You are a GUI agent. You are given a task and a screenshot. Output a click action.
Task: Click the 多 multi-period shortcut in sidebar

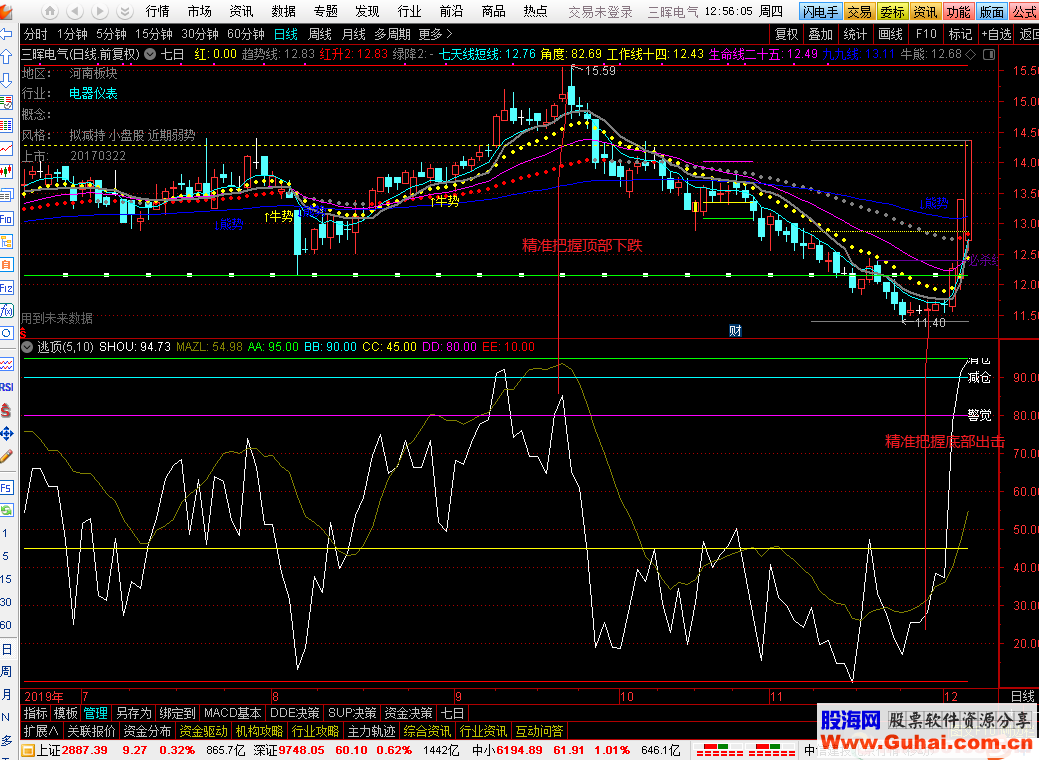pos(6,740)
